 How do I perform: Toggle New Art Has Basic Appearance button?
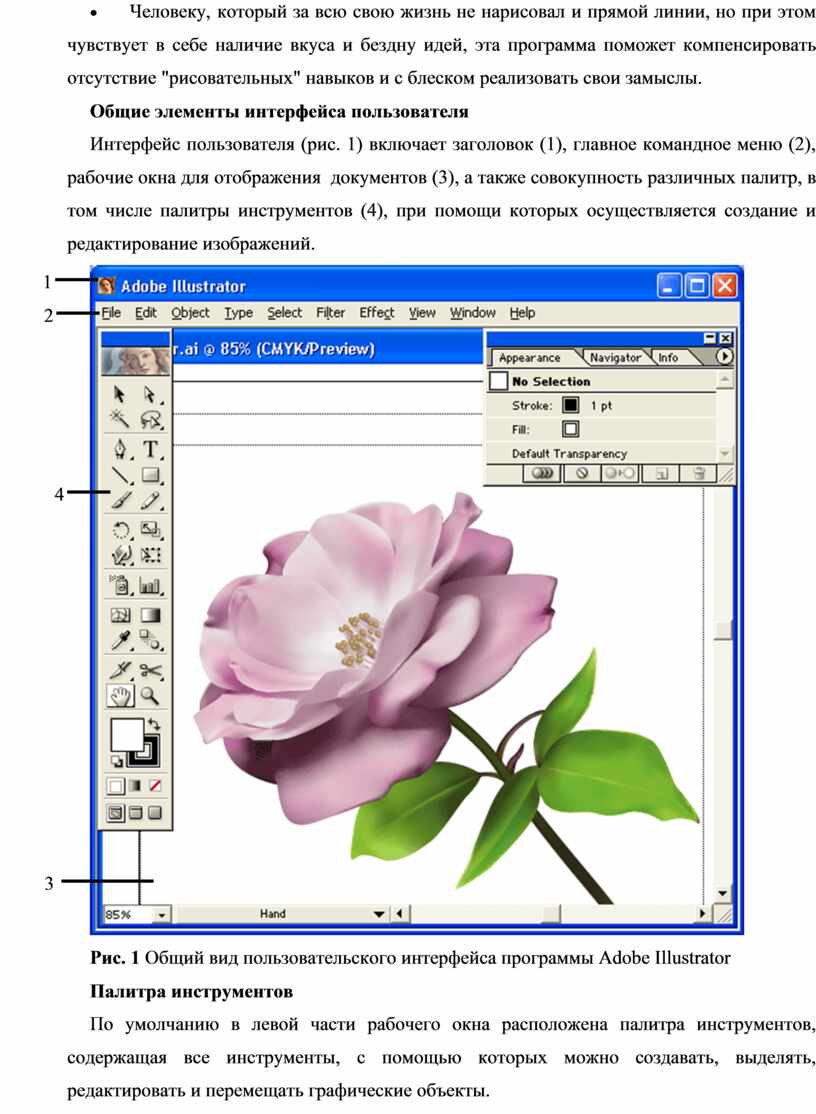point(542,474)
